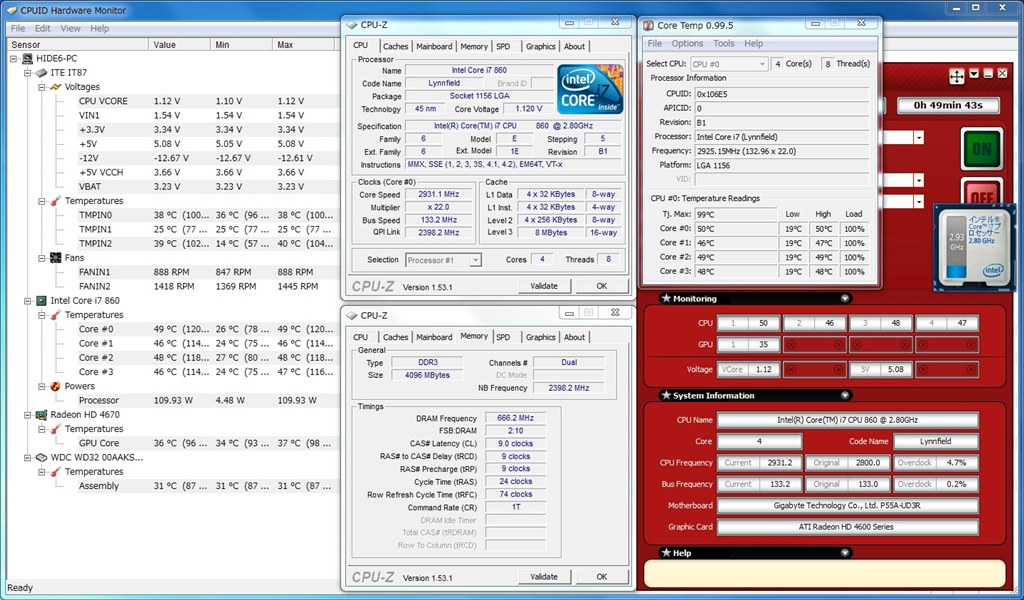Collapse the Fans group

pyautogui.click(x=42, y=258)
